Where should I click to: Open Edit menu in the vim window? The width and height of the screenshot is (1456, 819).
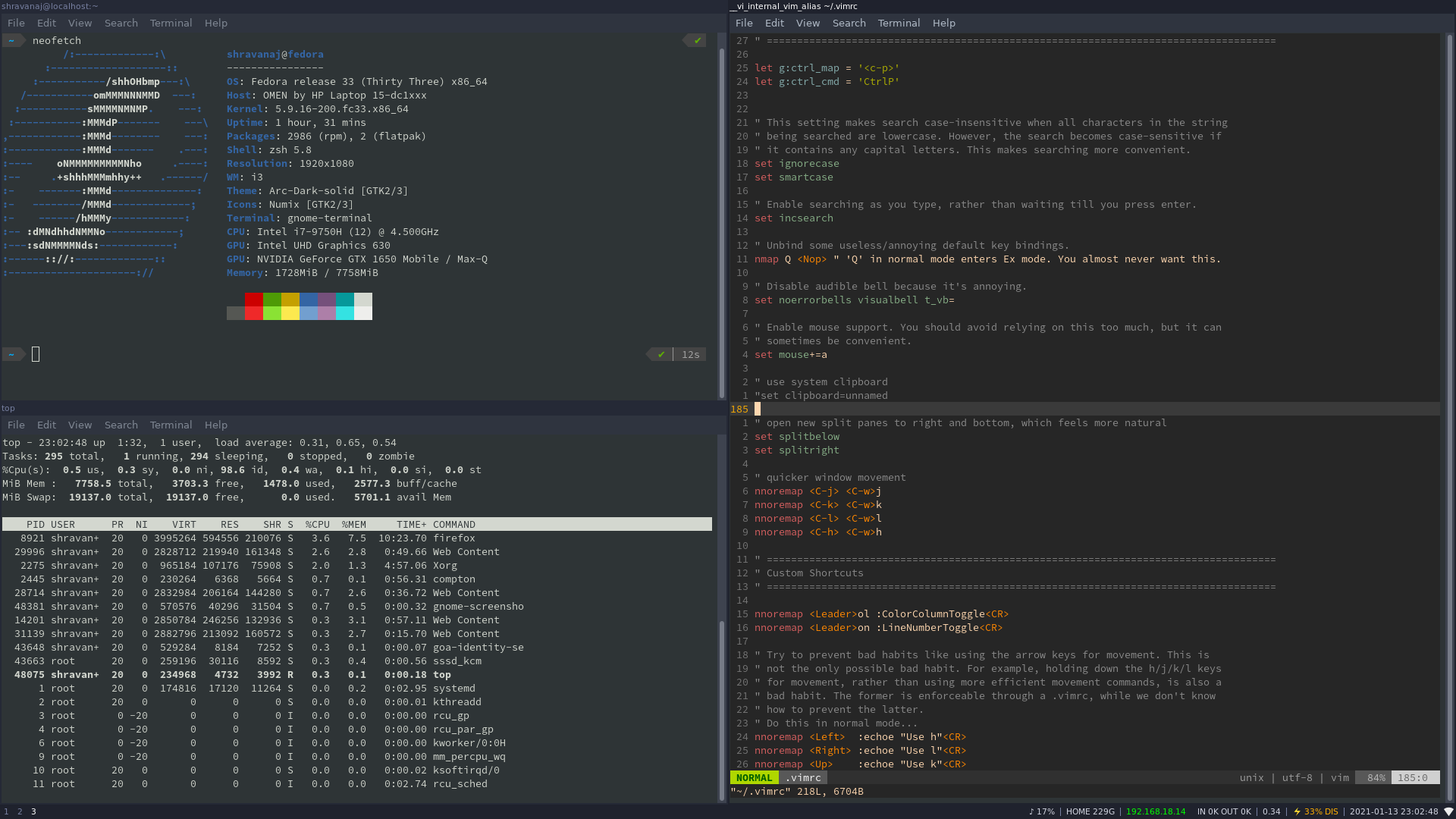tap(774, 24)
